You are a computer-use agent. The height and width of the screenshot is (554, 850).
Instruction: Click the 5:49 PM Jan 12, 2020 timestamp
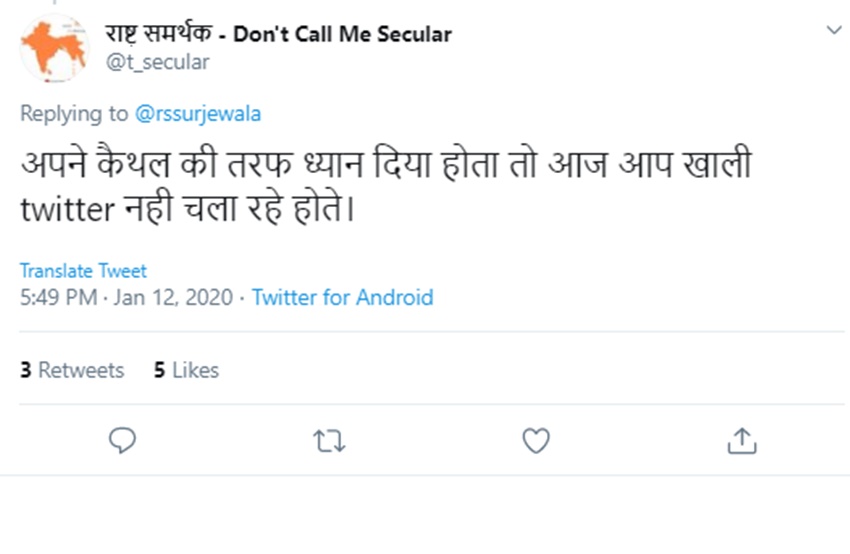(x=126, y=297)
